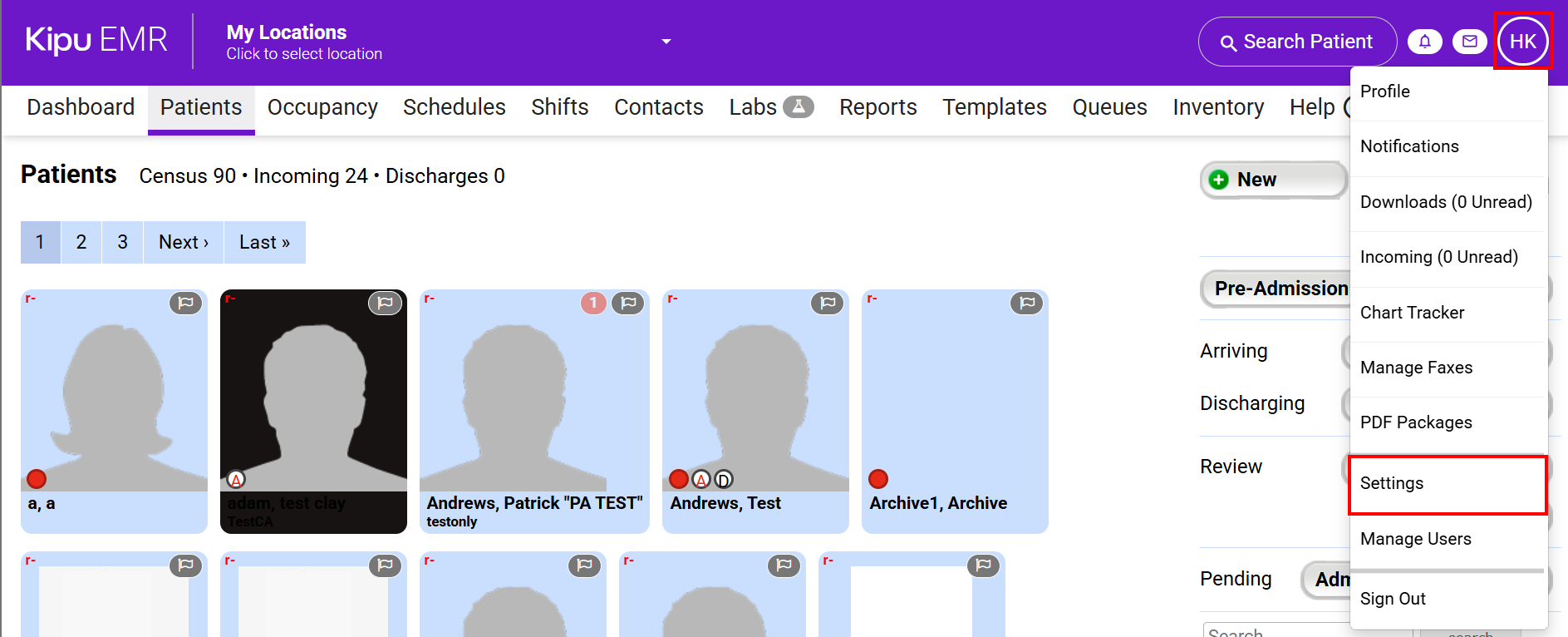Image resolution: width=1568 pixels, height=637 pixels.
Task: Click the red 1 badge on Patrick's card
Action: (x=592, y=304)
